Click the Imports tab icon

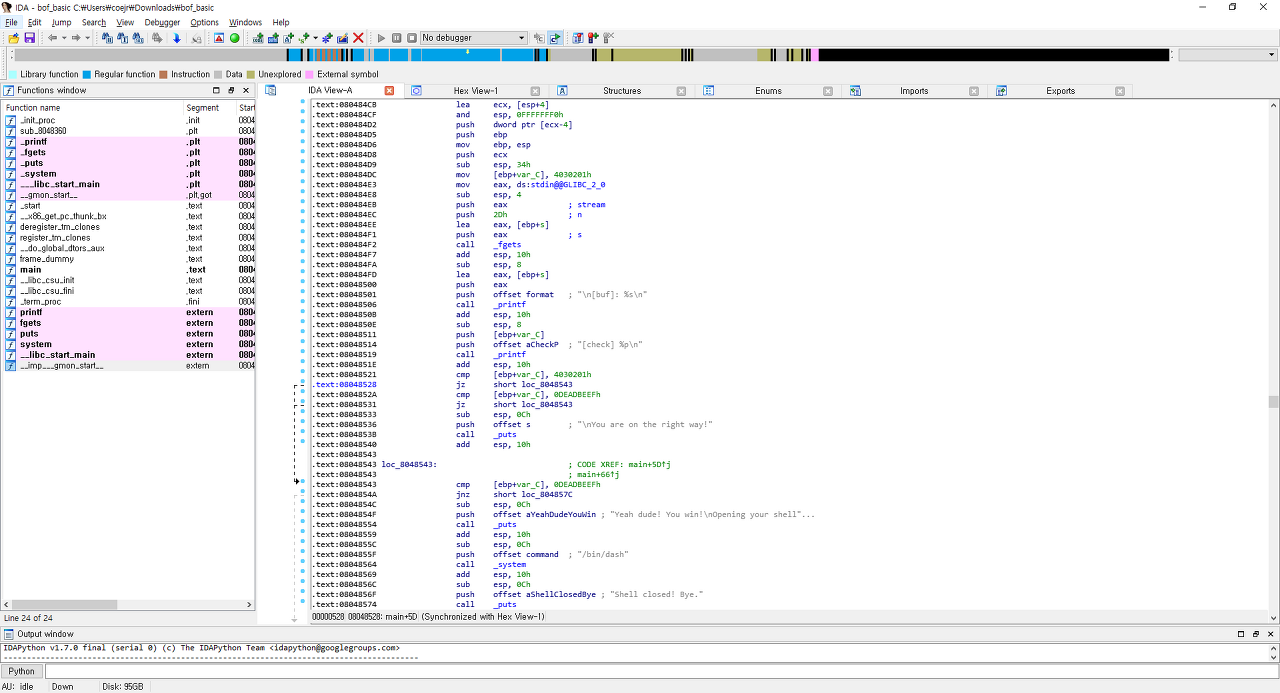(855, 90)
